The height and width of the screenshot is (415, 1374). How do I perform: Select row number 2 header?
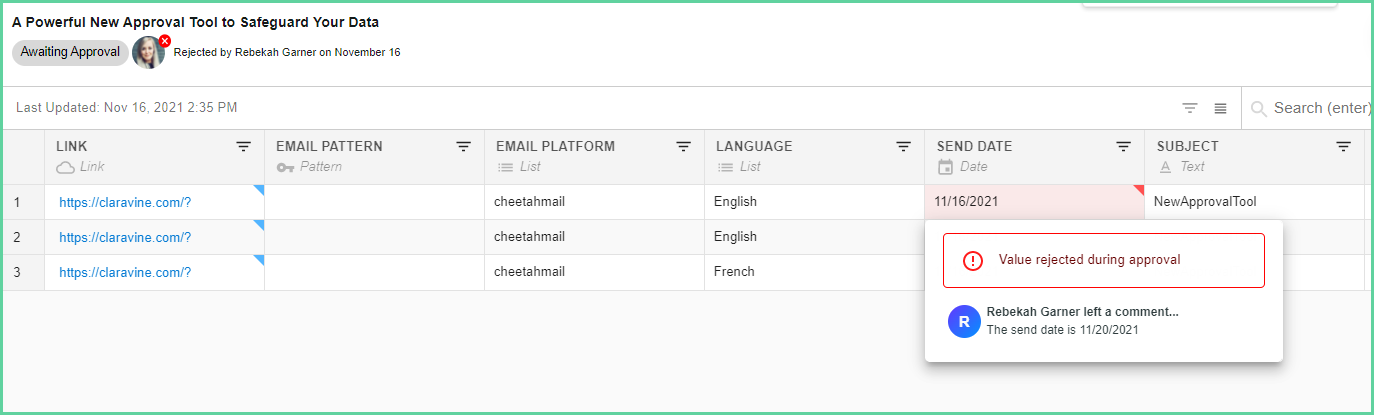pos(23,237)
